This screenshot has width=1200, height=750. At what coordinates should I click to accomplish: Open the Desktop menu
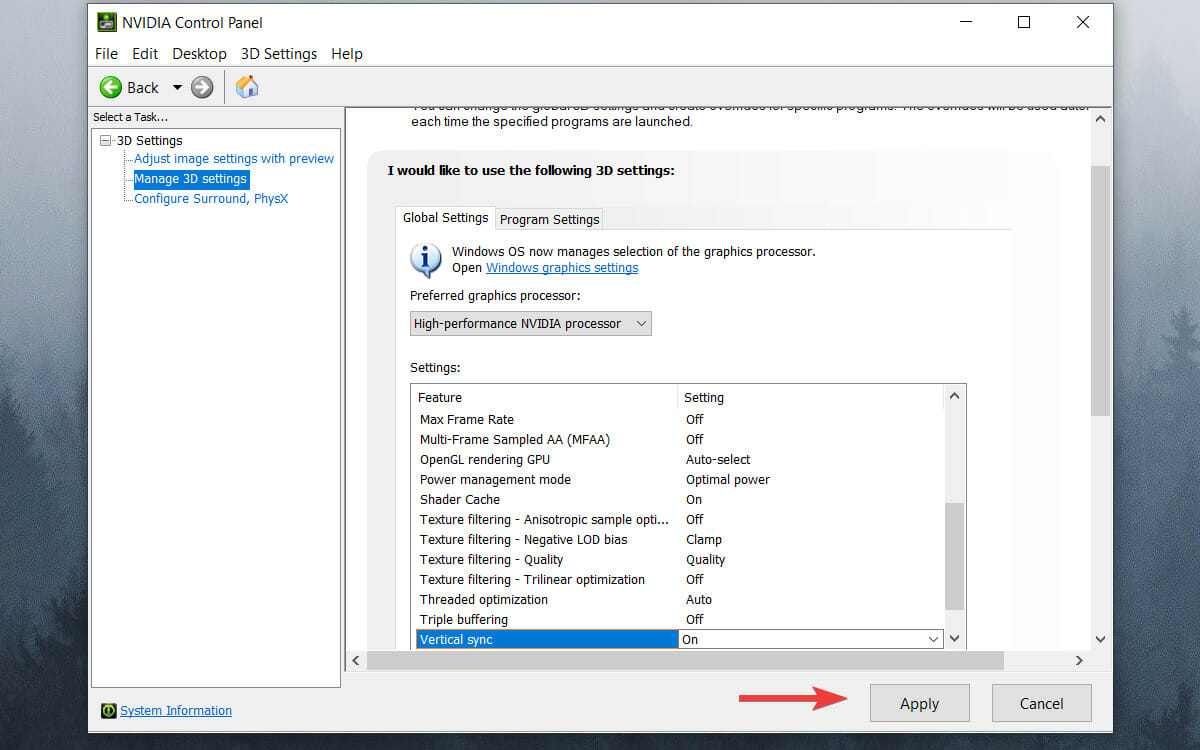pyautogui.click(x=199, y=54)
